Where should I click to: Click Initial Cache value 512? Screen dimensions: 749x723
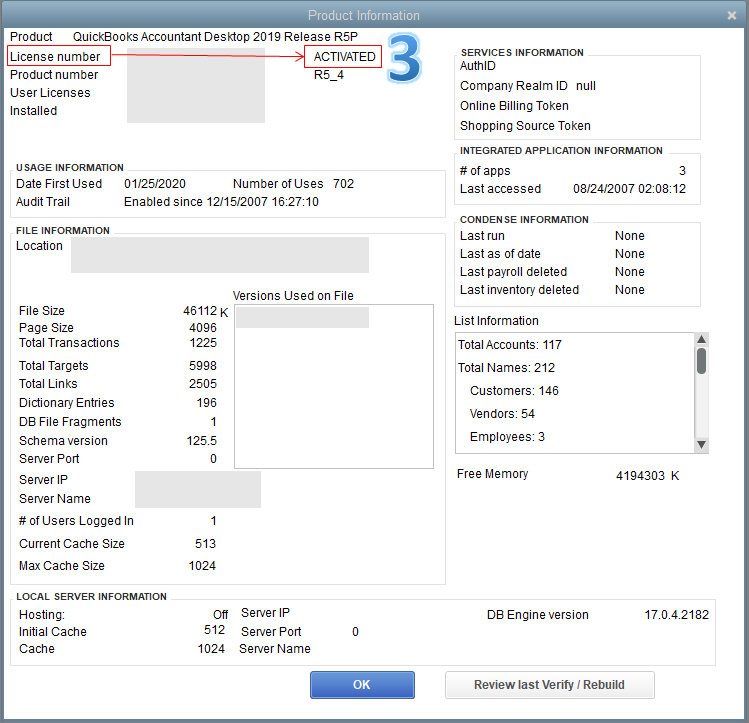point(214,630)
